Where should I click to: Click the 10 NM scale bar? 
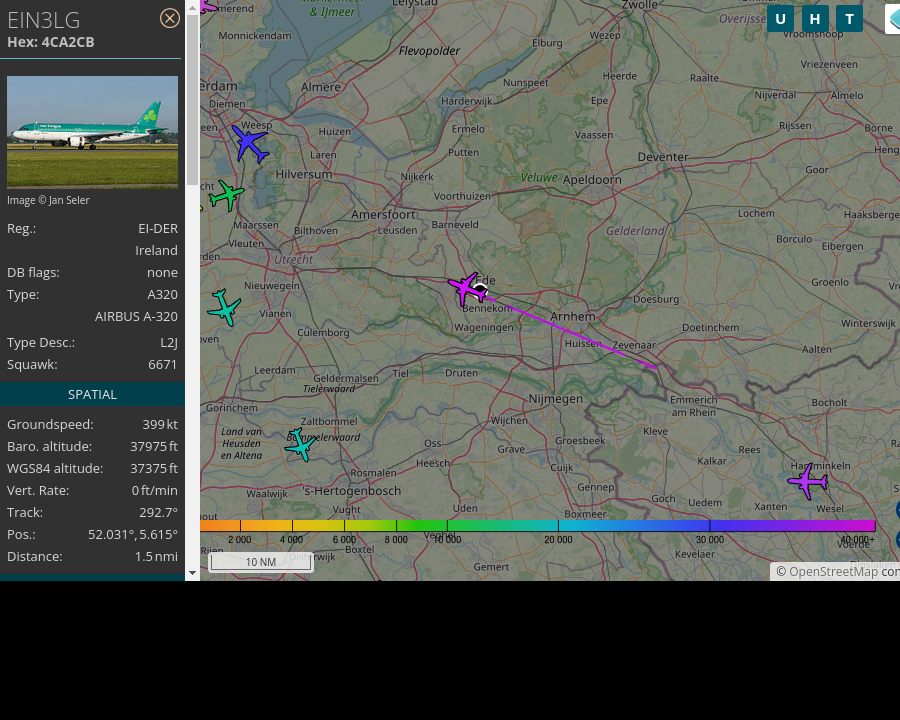(261, 562)
